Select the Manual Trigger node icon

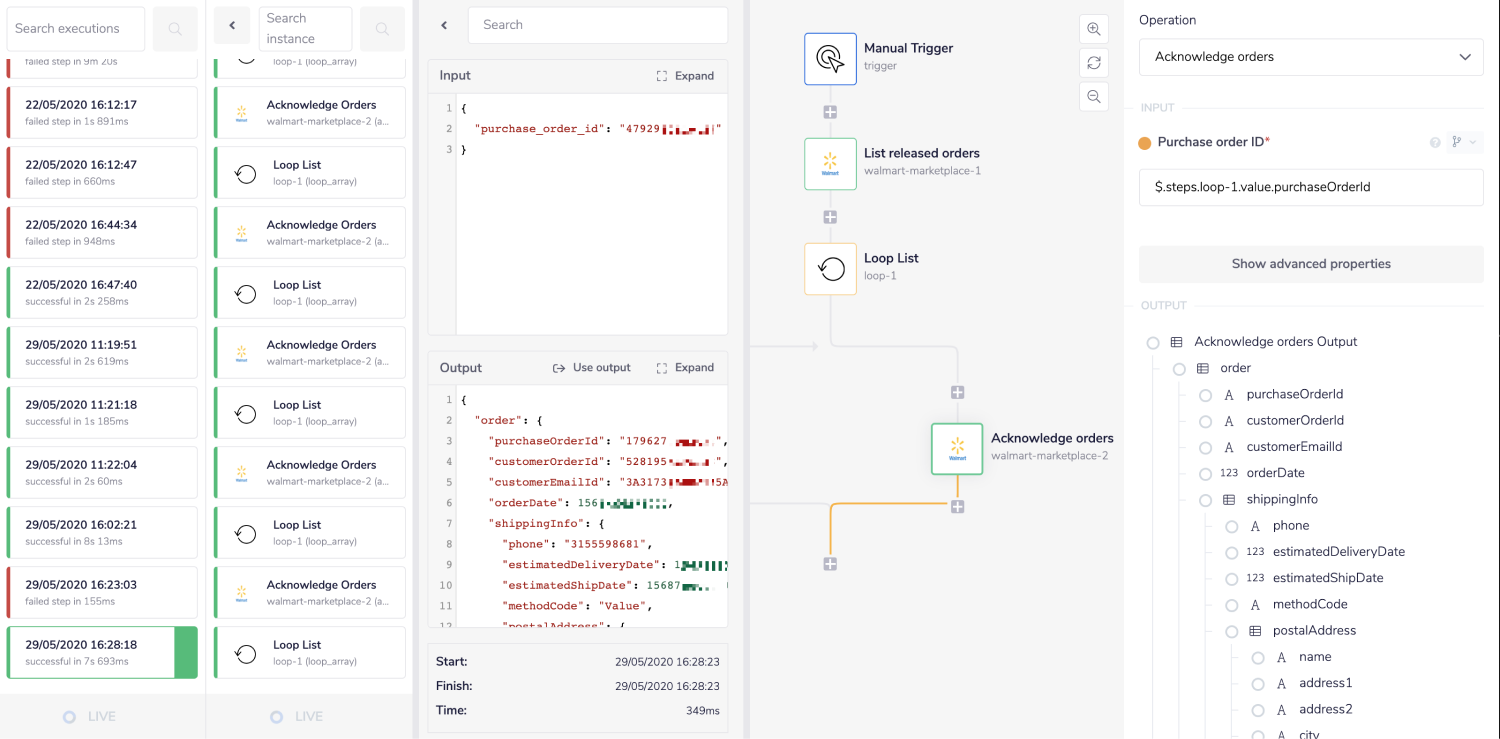[x=830, y=59]
